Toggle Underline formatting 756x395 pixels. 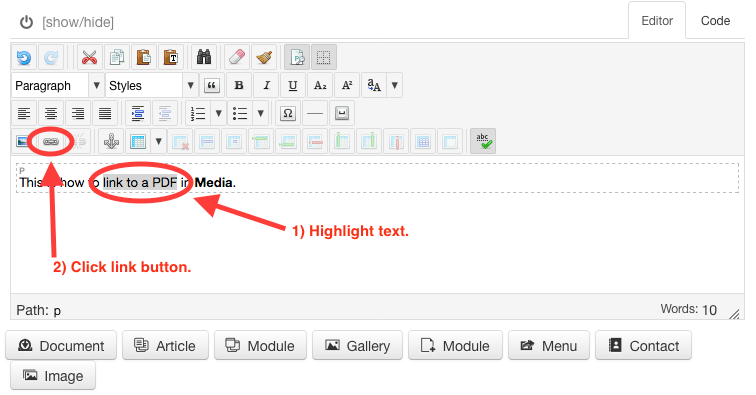(x=293, y=86)
